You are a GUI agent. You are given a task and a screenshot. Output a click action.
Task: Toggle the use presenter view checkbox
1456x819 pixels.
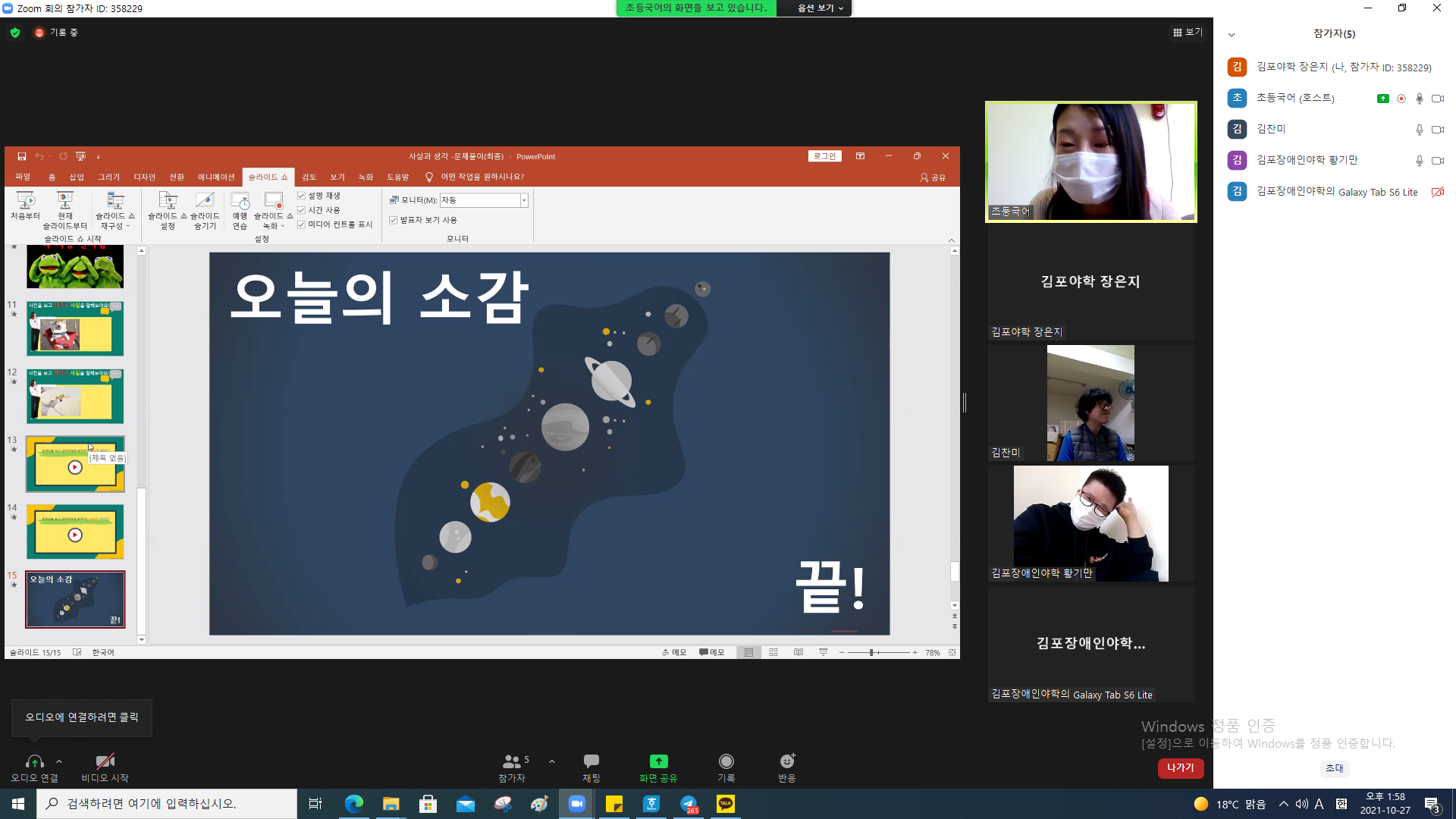point(394,220)
